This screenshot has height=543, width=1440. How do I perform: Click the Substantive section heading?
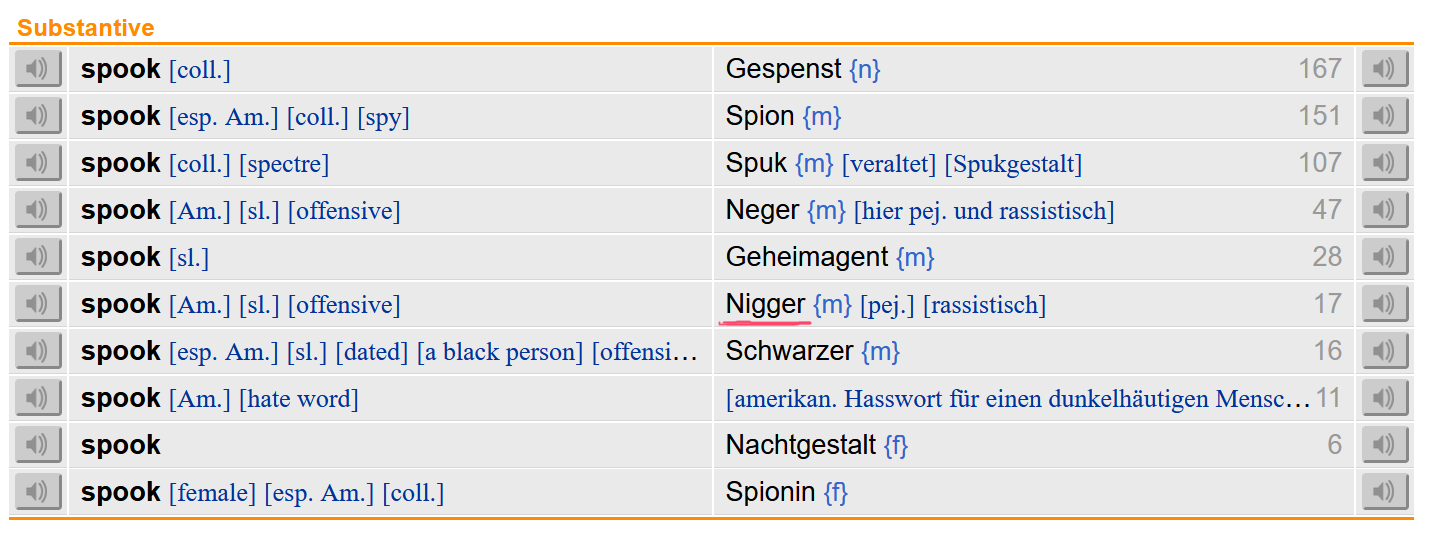click(86, 28)
